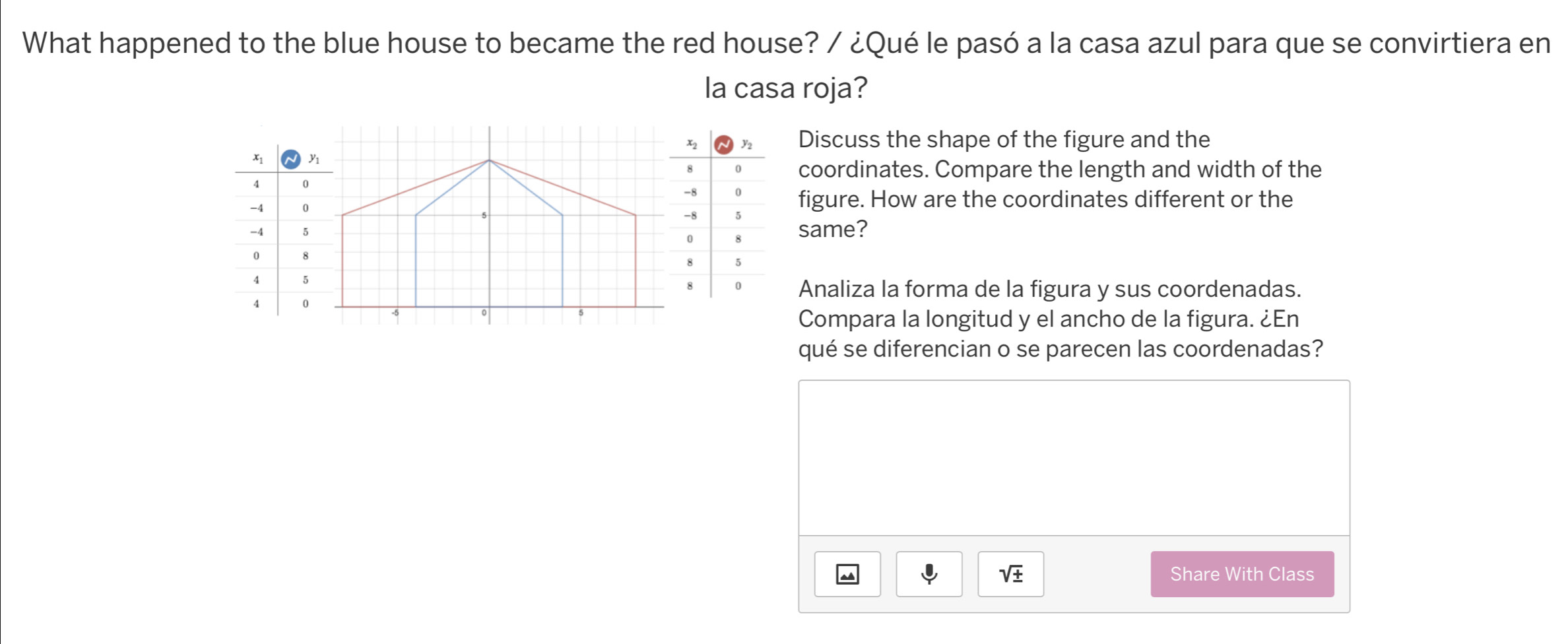Open the math symbols keyboard icon
Screen dimensions: 1568x644
[x=1012, y=574]
